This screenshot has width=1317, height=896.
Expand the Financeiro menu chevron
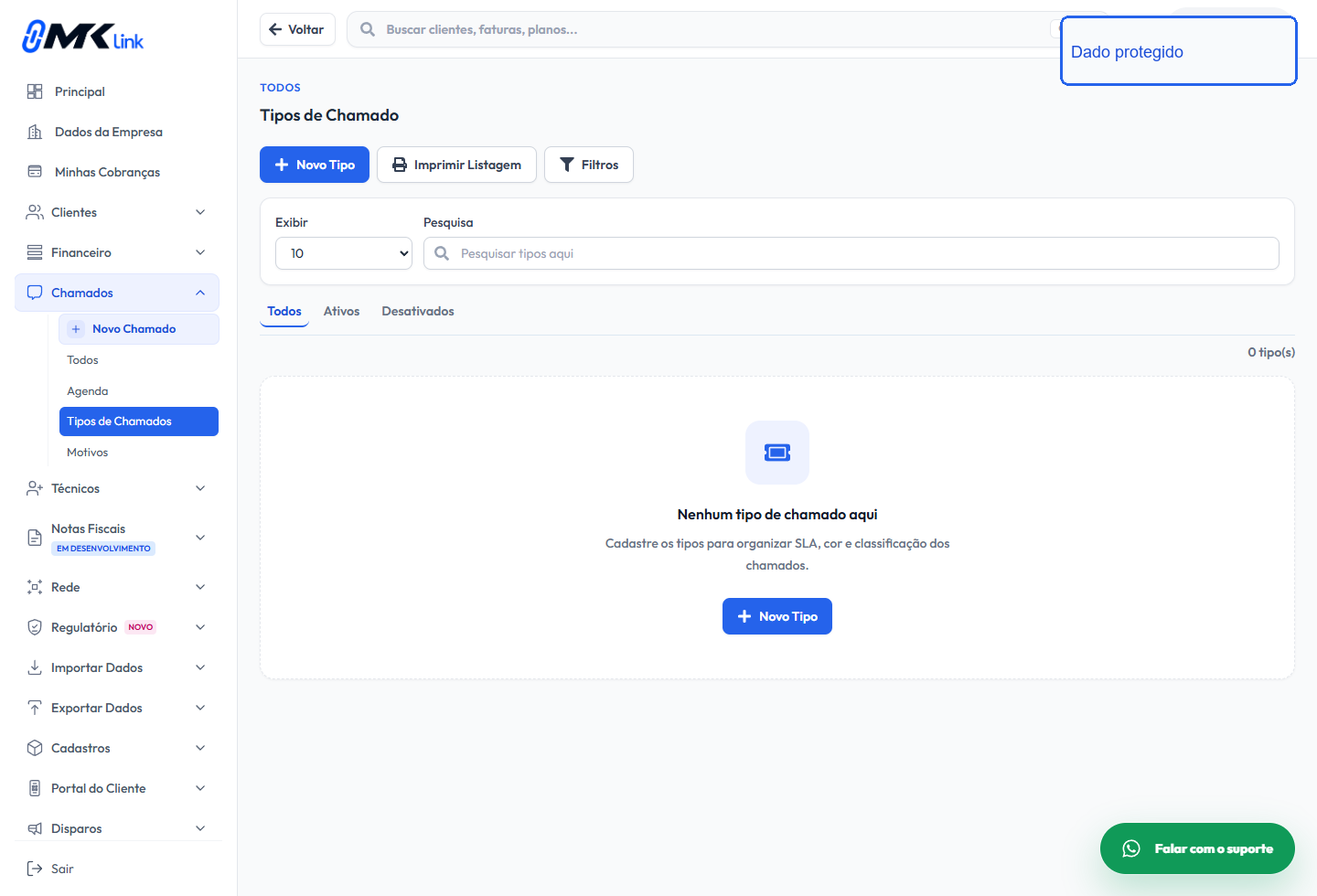click(x=200, y=252)
